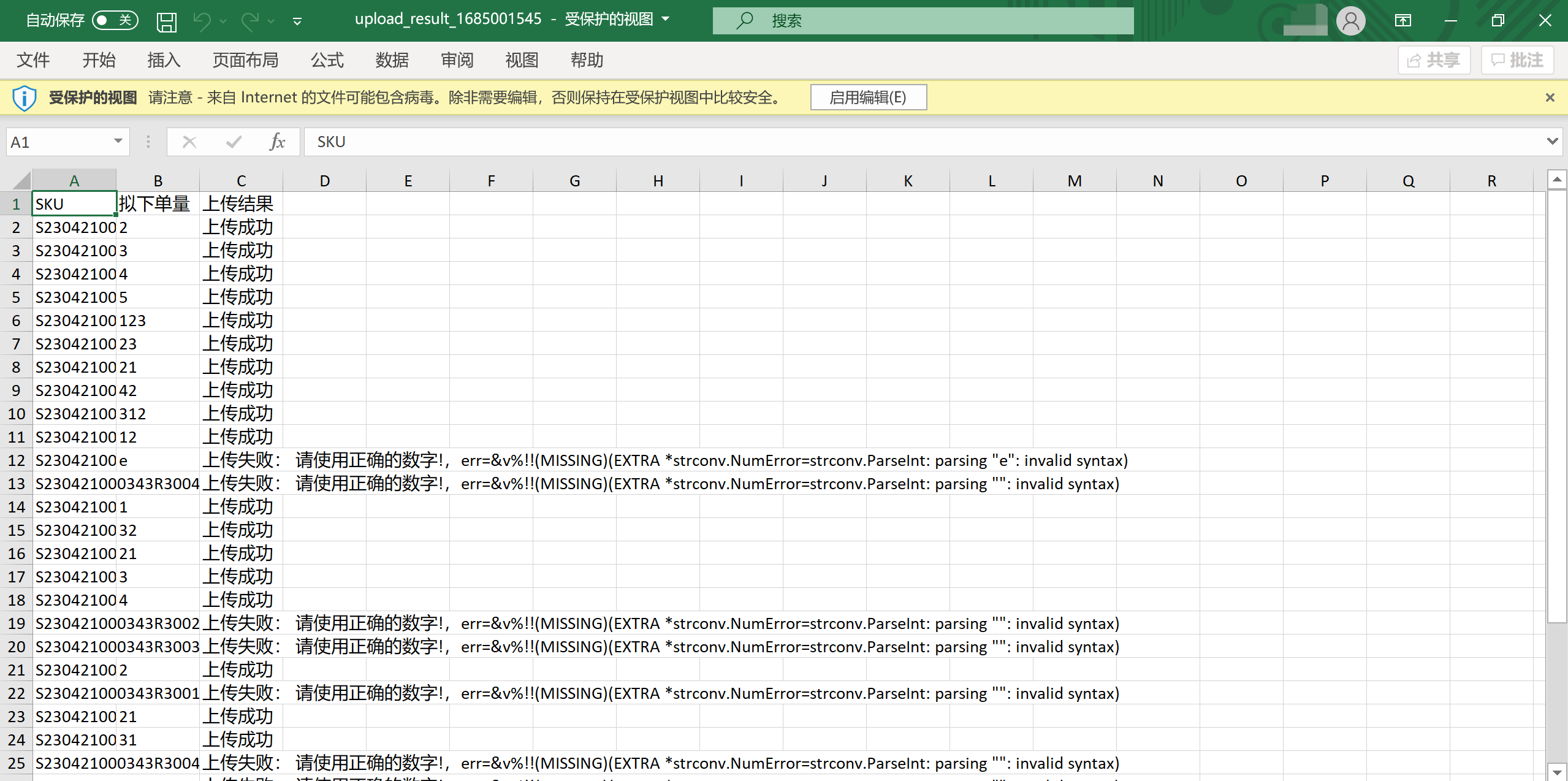Click the 共享 share button
1568x781 pixels.
tap(1434, 60)
